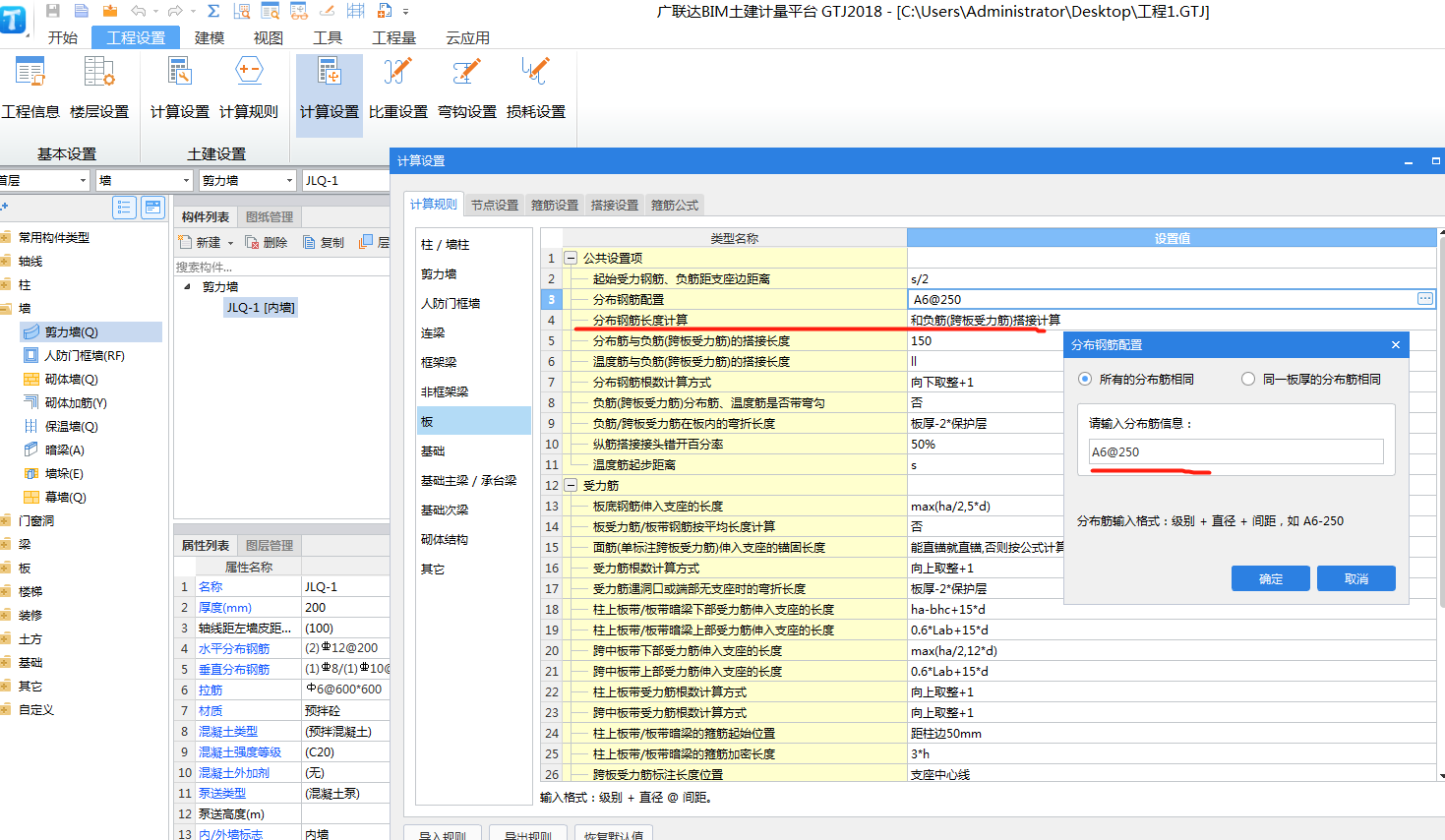
Task: Select 砌体加筋(Y) tree item
Action: (76, 403)
